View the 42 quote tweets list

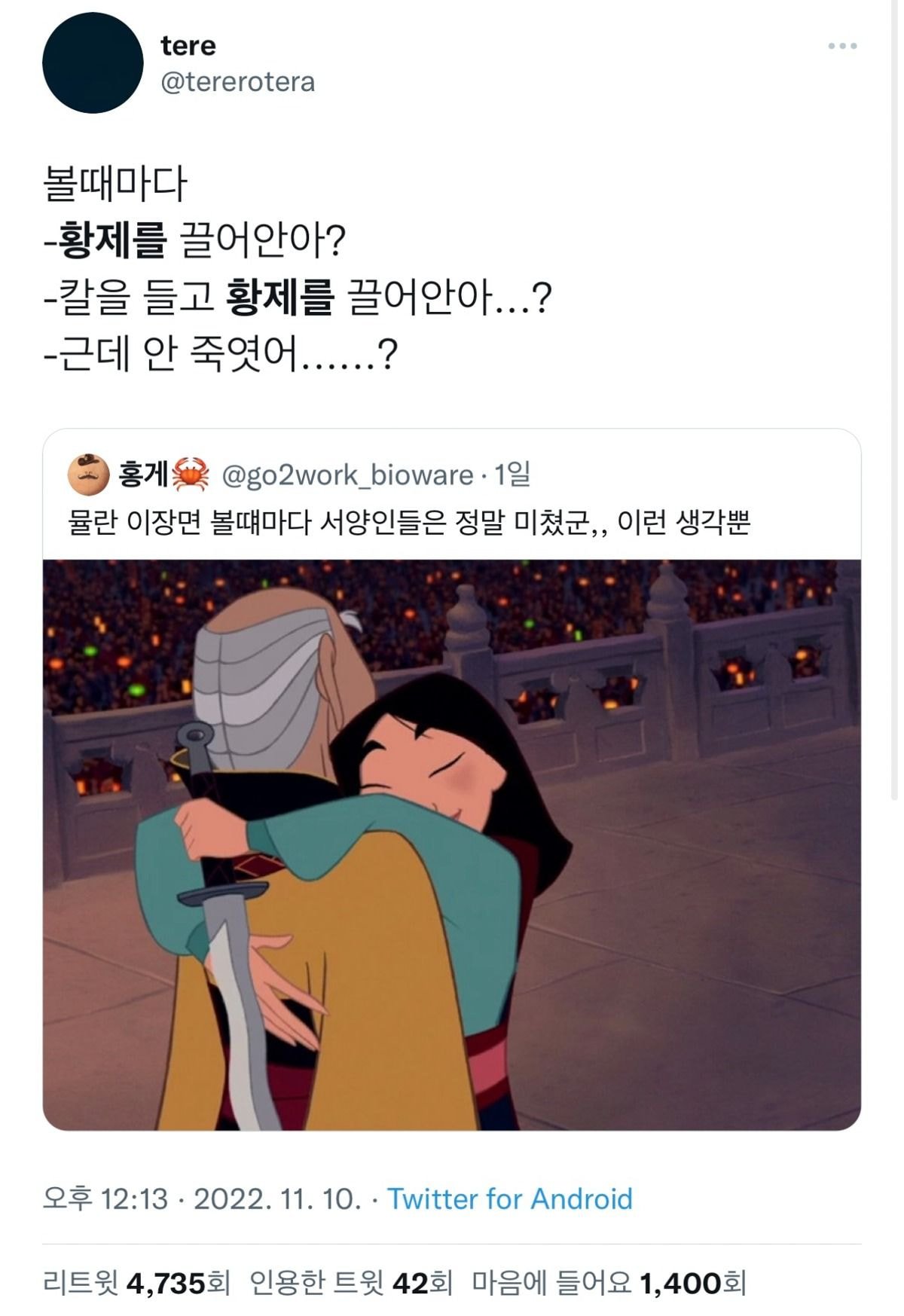tap(351, 1282)
